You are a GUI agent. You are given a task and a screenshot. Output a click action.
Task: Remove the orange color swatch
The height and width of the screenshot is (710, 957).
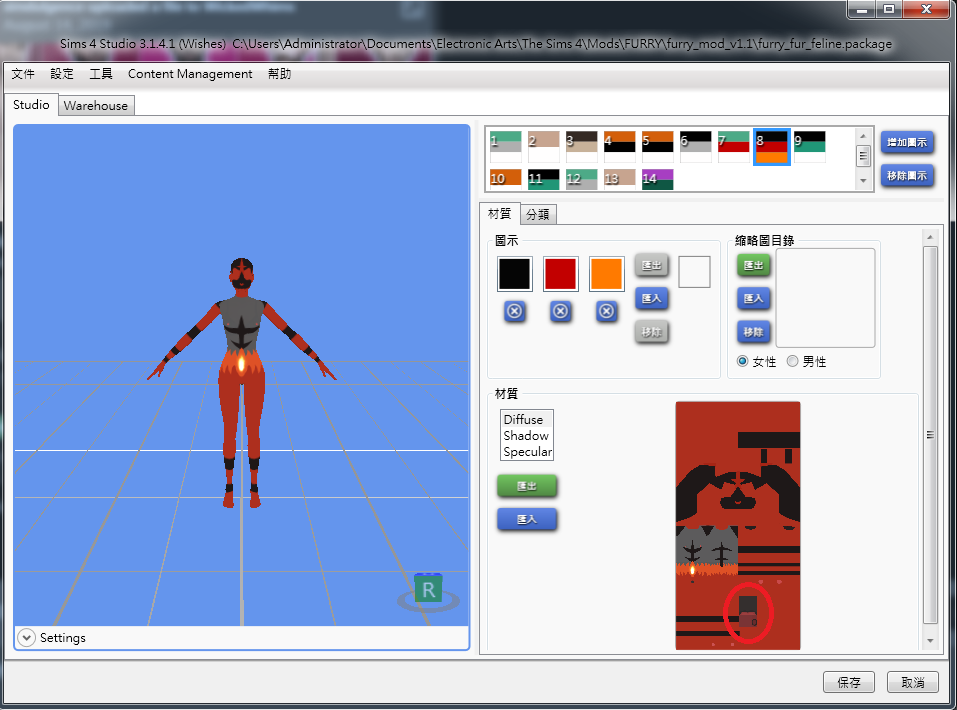[606, 311]
